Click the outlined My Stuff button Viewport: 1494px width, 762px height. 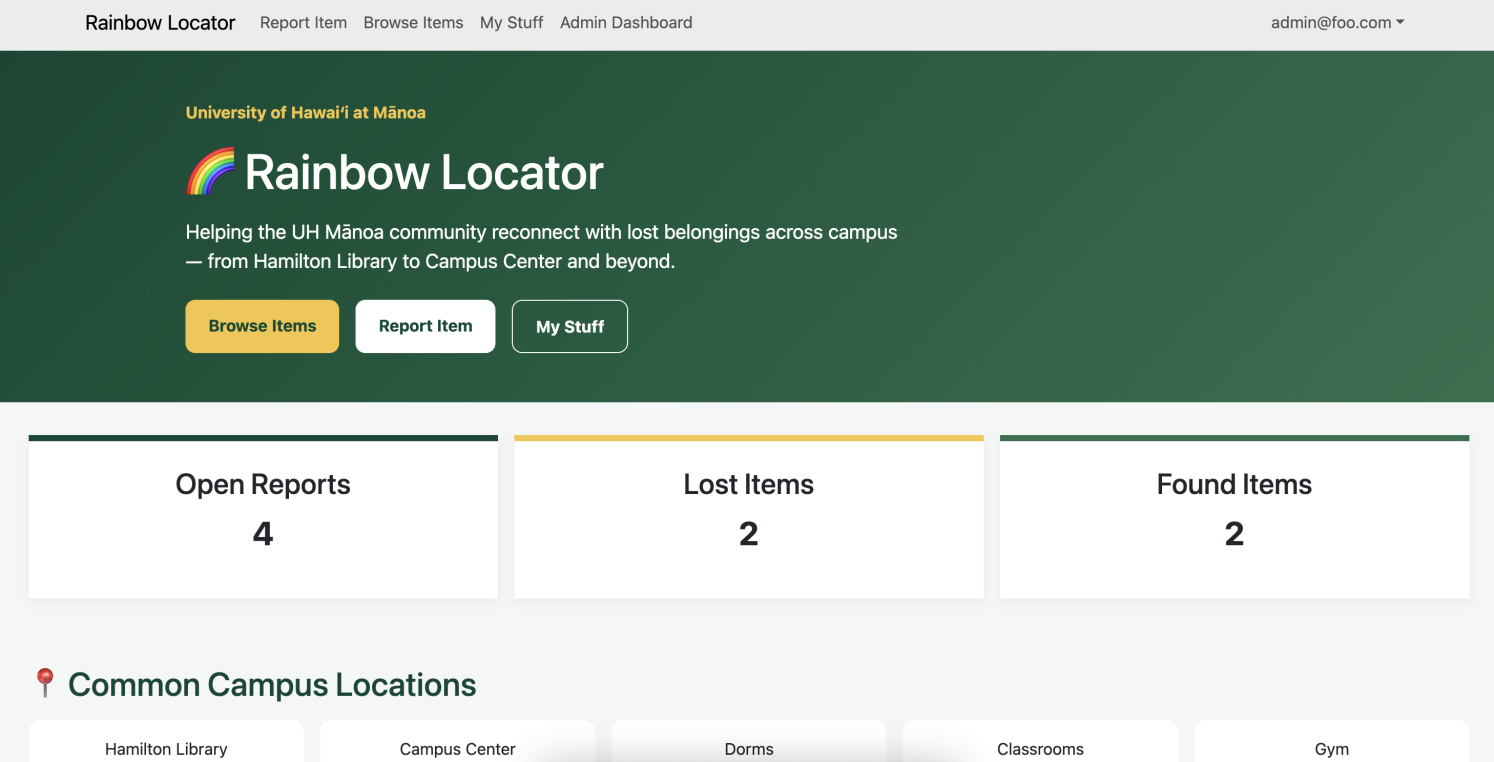point(570,326)
